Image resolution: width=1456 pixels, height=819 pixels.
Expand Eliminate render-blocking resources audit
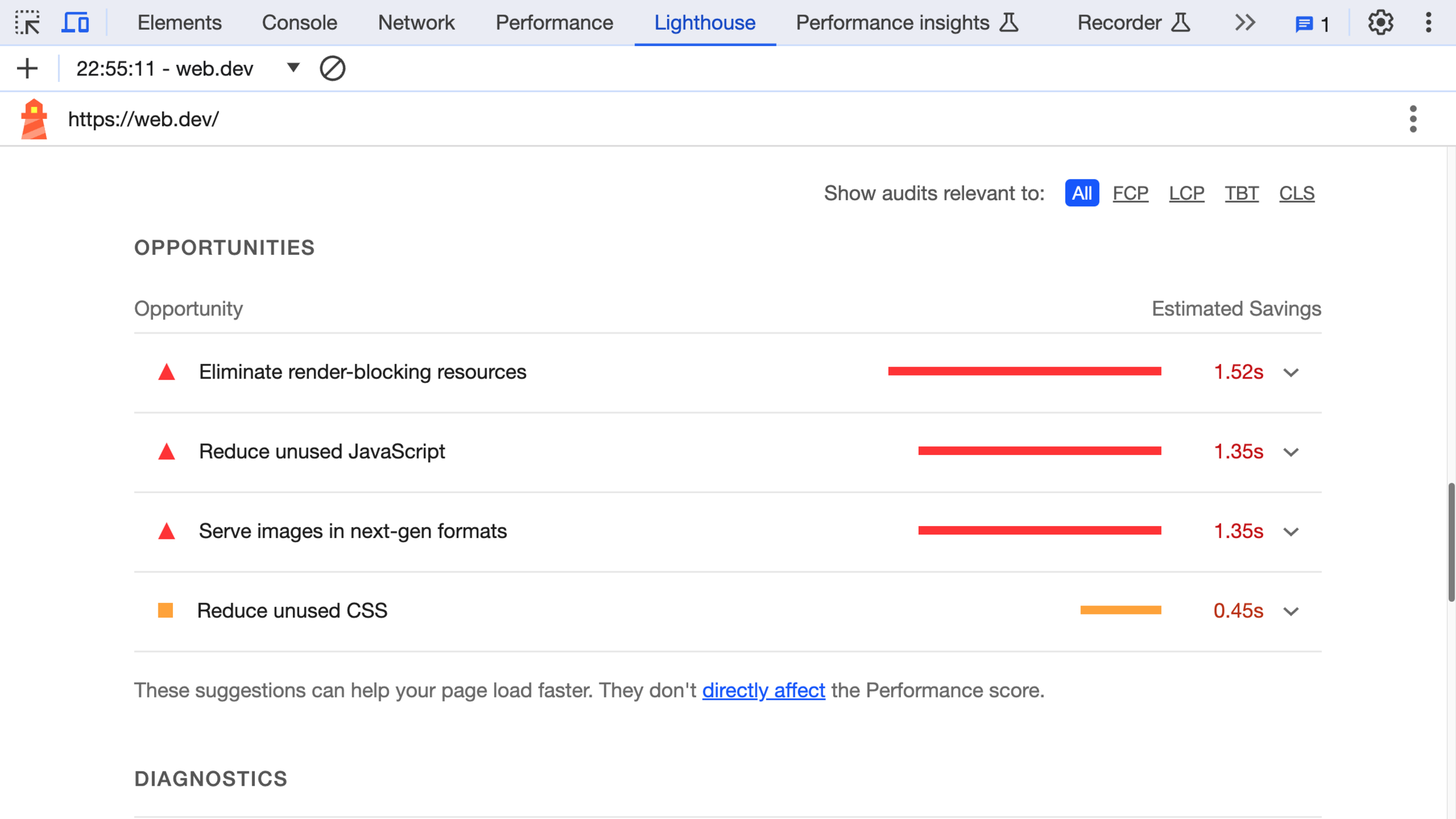click(1291, 372)
